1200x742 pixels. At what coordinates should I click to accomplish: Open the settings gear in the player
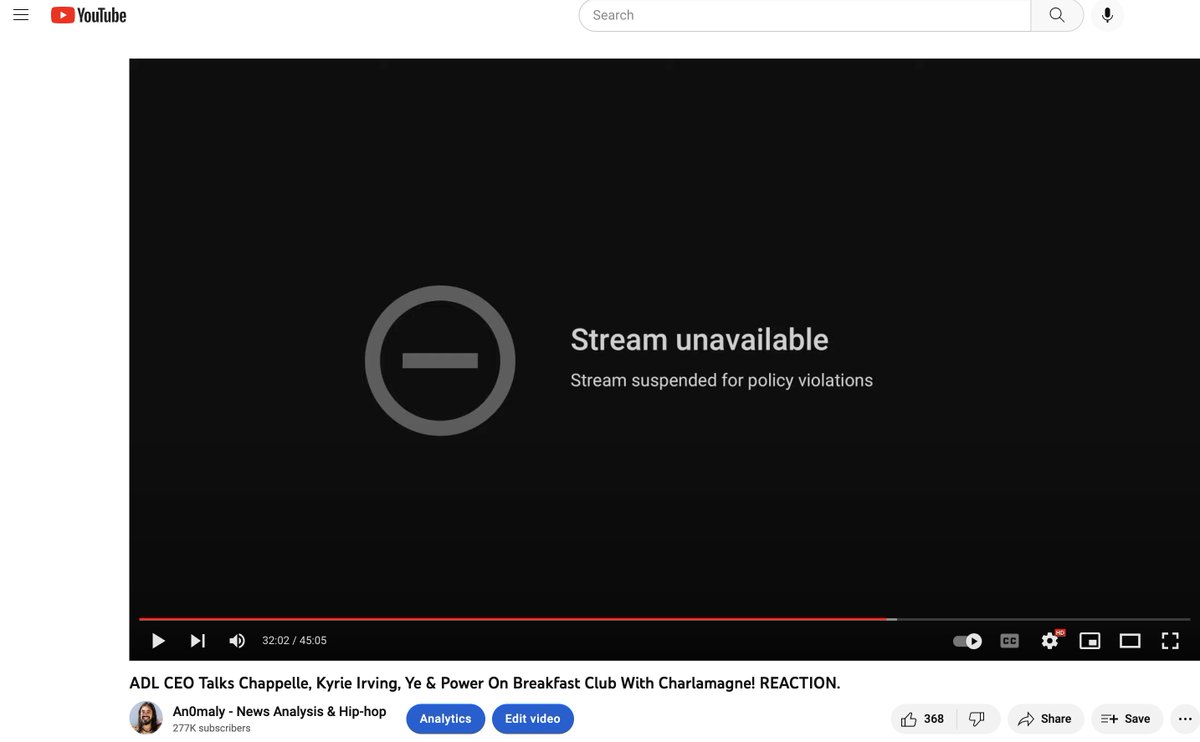point(1050,640)
